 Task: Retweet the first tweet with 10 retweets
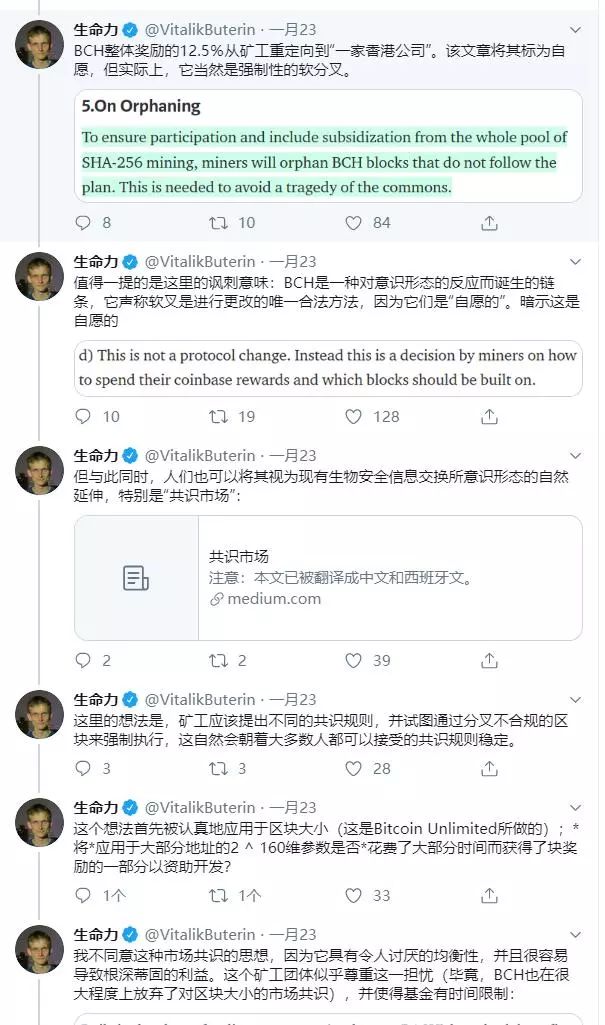(222, 224)
